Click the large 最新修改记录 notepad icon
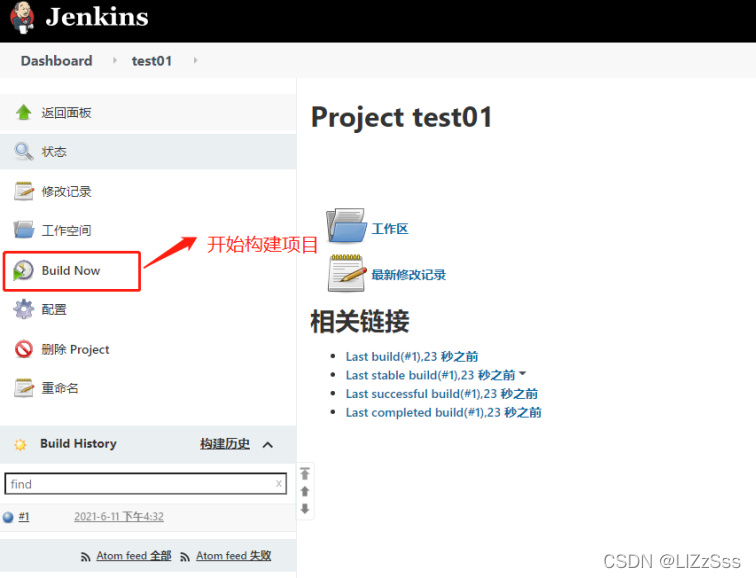 click(346, 273)
